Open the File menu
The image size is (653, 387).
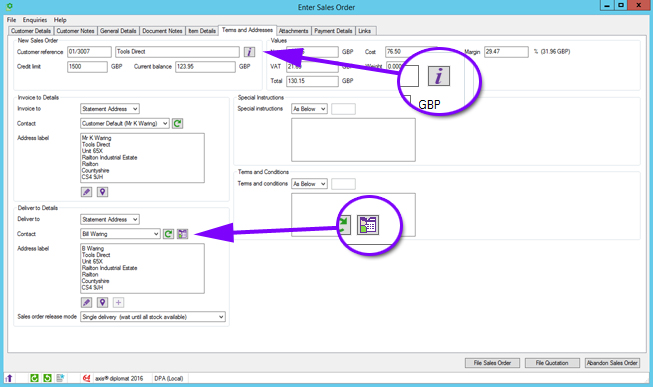12,20
